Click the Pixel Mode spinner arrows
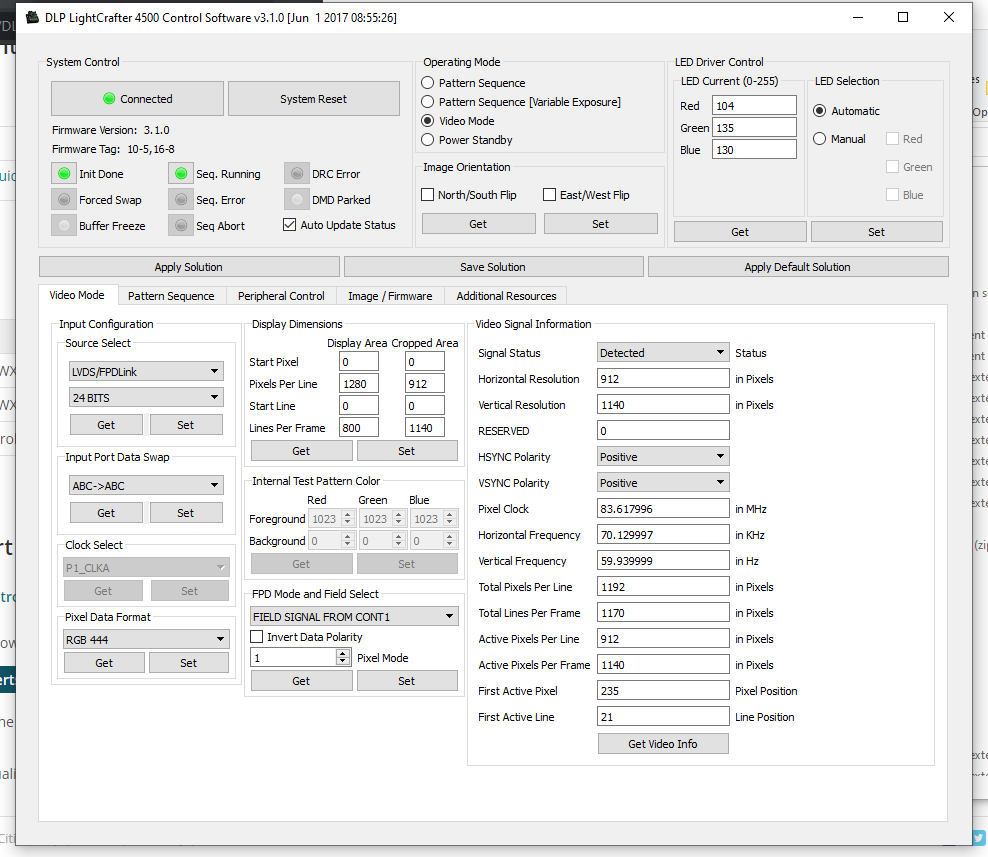The image size is (988, 857). pos(343,657)
